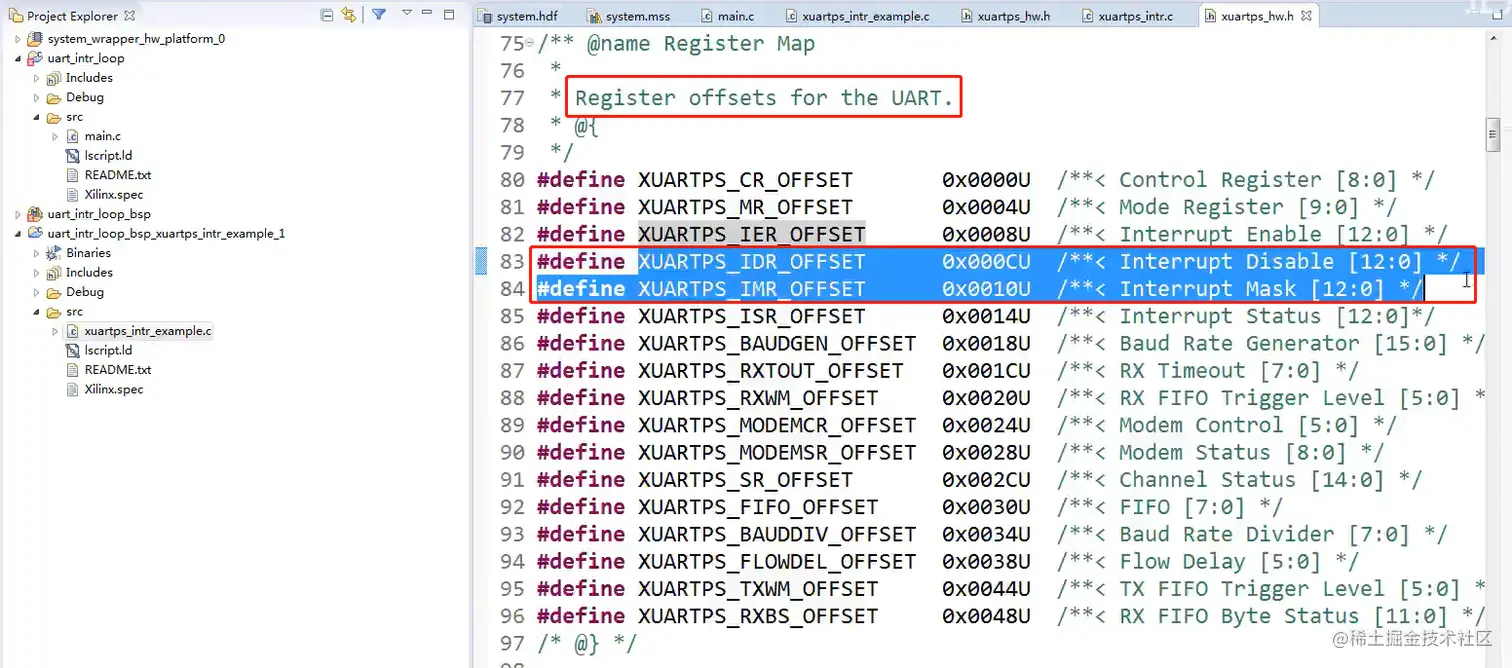Collapse all in Project Explorer toolbar
The width and height of the screenshot is (1512, 668).
point(327,15)
